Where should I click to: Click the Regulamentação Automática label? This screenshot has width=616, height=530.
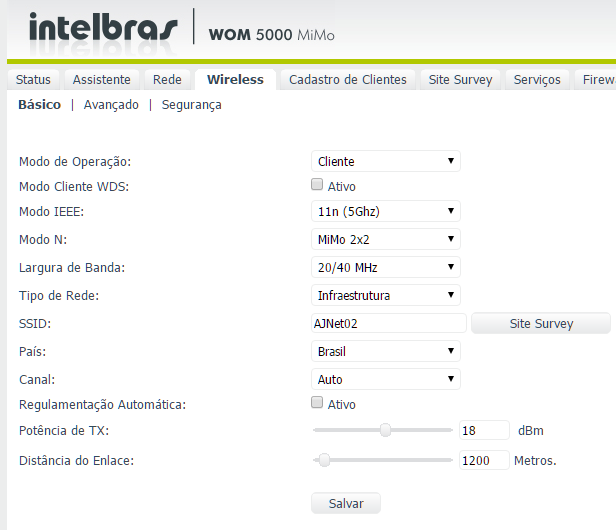click(x=103, y=405)
